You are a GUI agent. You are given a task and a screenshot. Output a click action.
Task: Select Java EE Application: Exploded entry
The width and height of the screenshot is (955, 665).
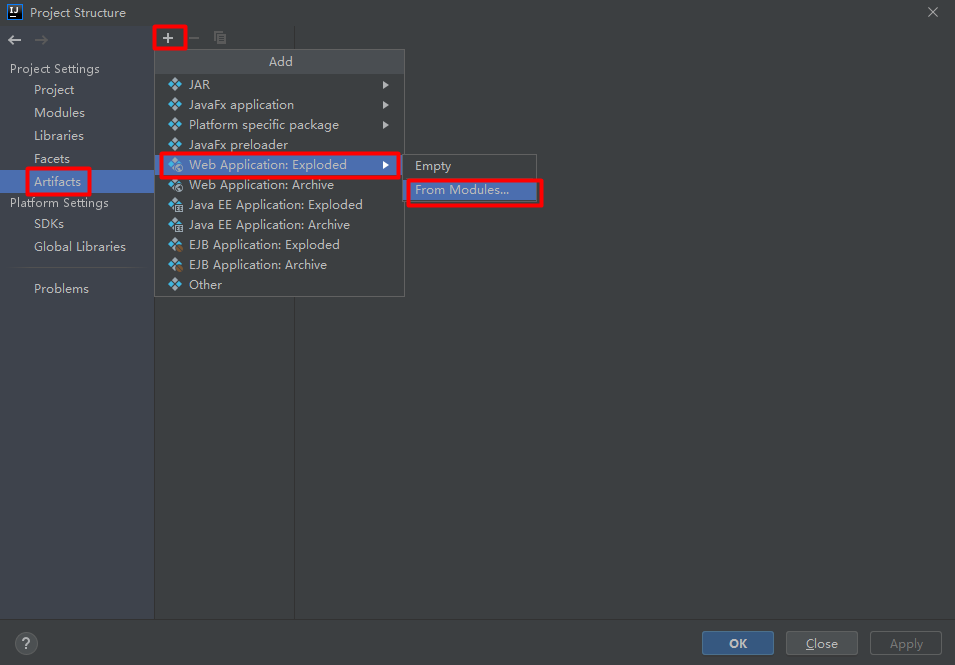pyautogui.click(x=280, y=205)
